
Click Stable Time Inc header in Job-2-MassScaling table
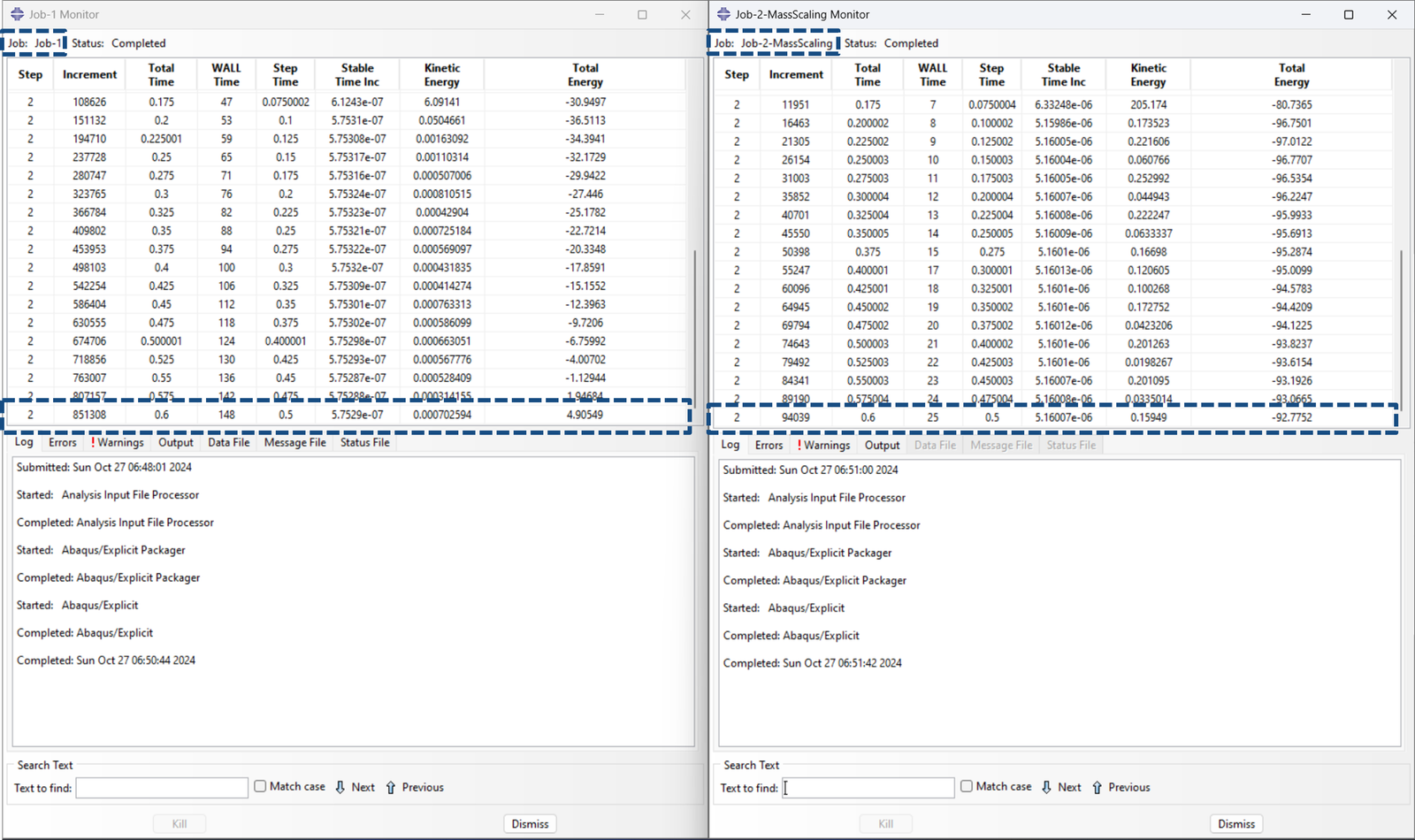point(1064,75)
